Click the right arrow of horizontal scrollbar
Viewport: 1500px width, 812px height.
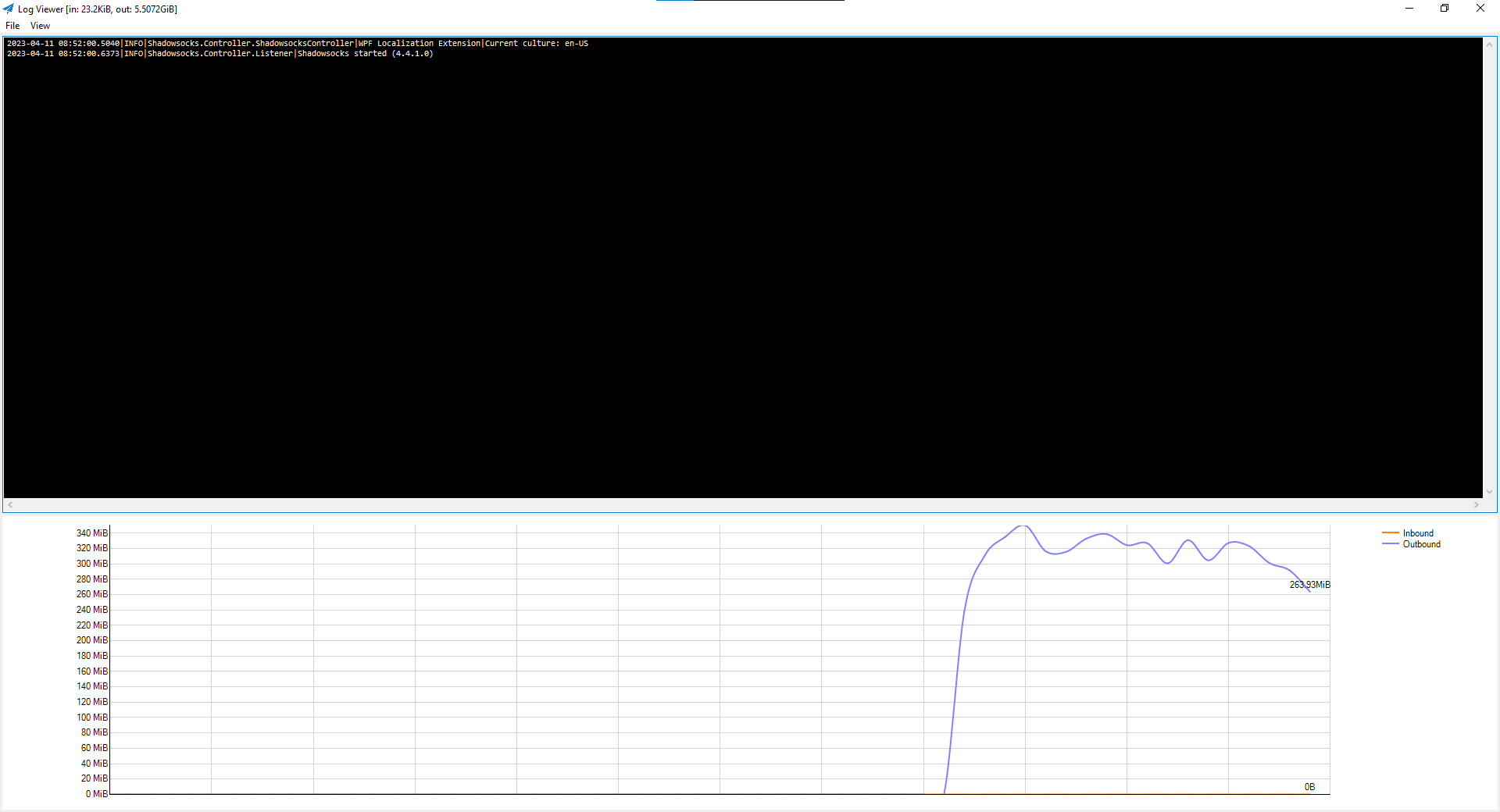click(1477, 505)
